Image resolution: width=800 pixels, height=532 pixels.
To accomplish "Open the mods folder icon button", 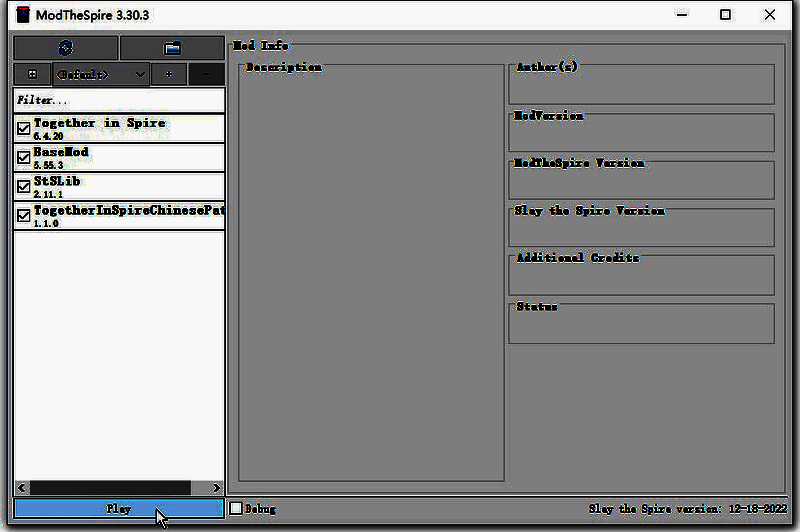I will click(x=172, y=48).
